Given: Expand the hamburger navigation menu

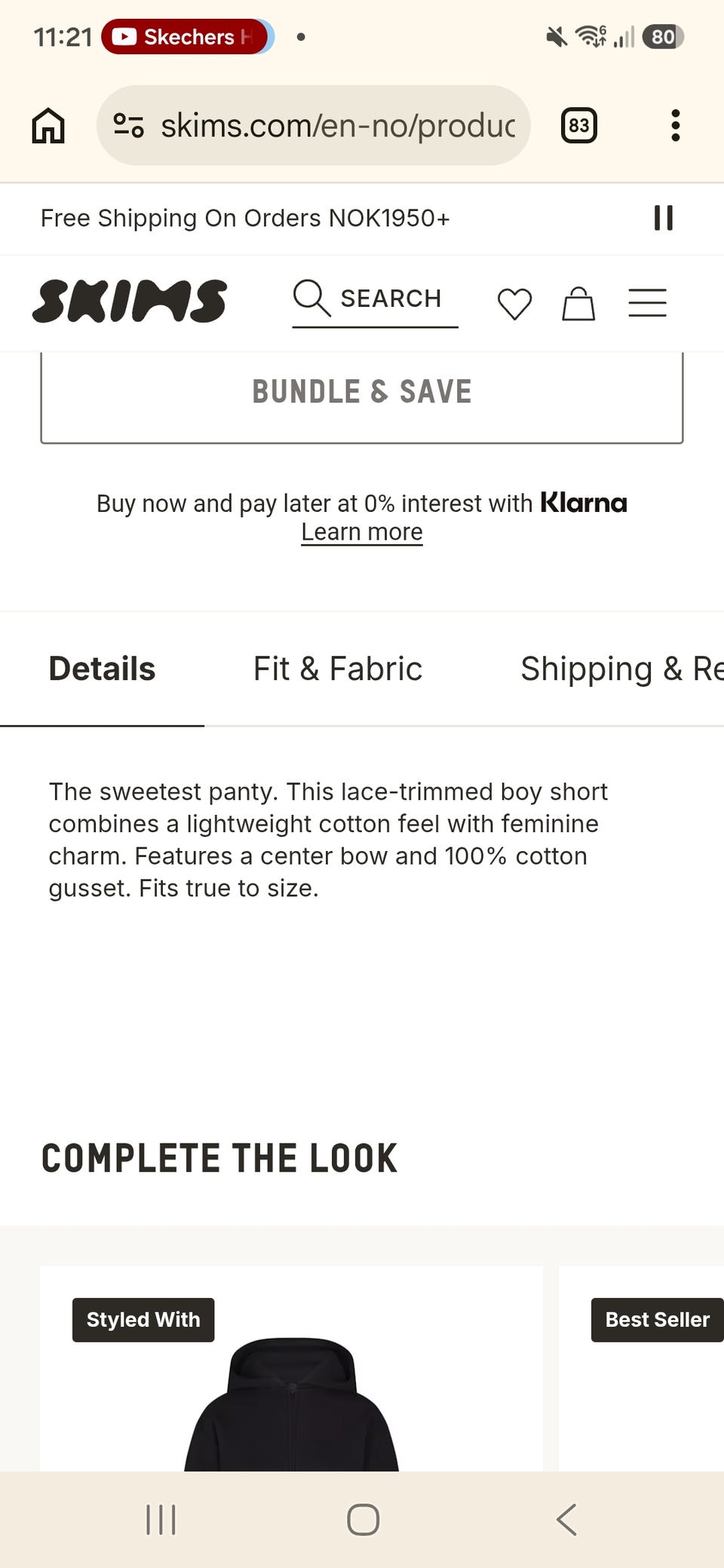Looking at the screenshot, I should (647, 303).
